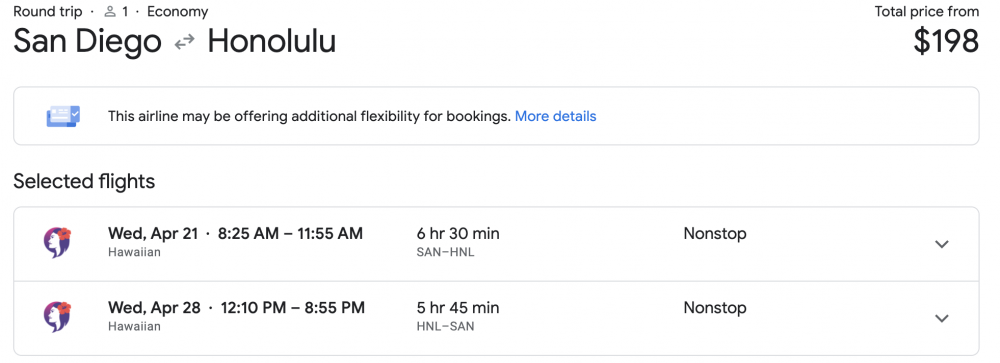
Task: Click the Economy cabin class label
Action: tap(177, 11)
